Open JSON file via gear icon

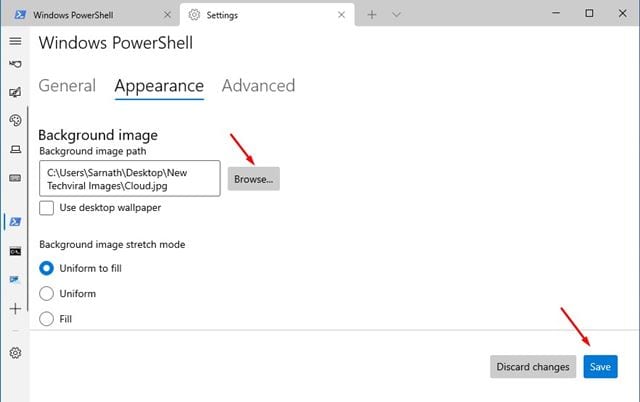coord(16,353)
